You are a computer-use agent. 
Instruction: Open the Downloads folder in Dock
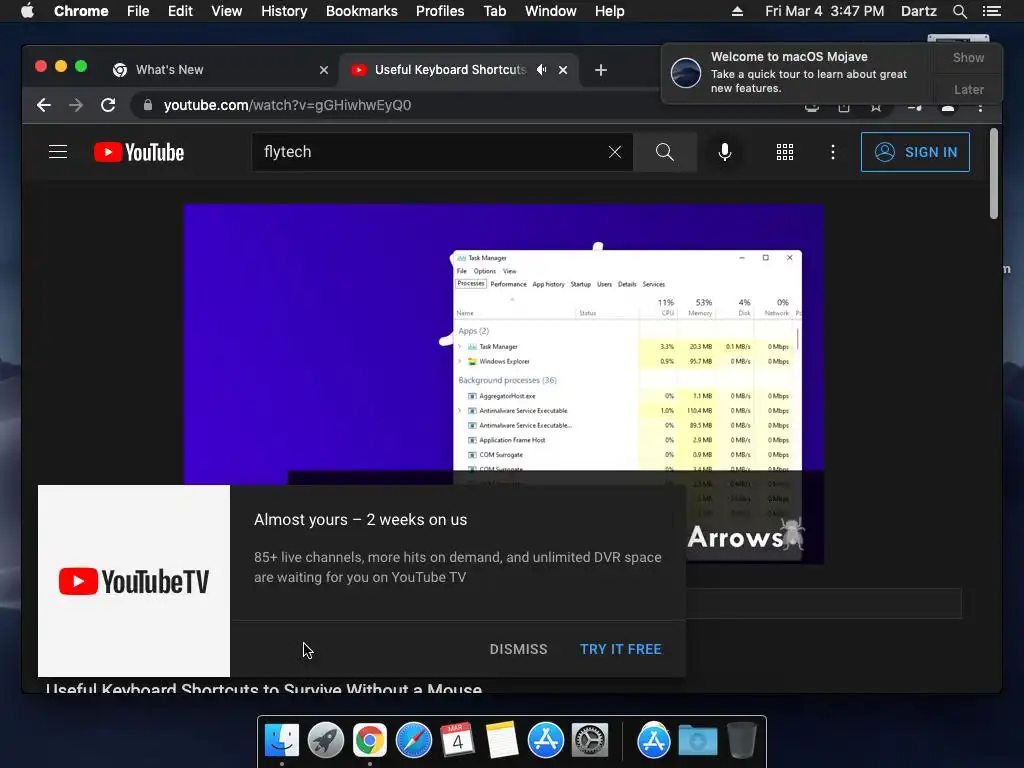[x=697, y=740]
